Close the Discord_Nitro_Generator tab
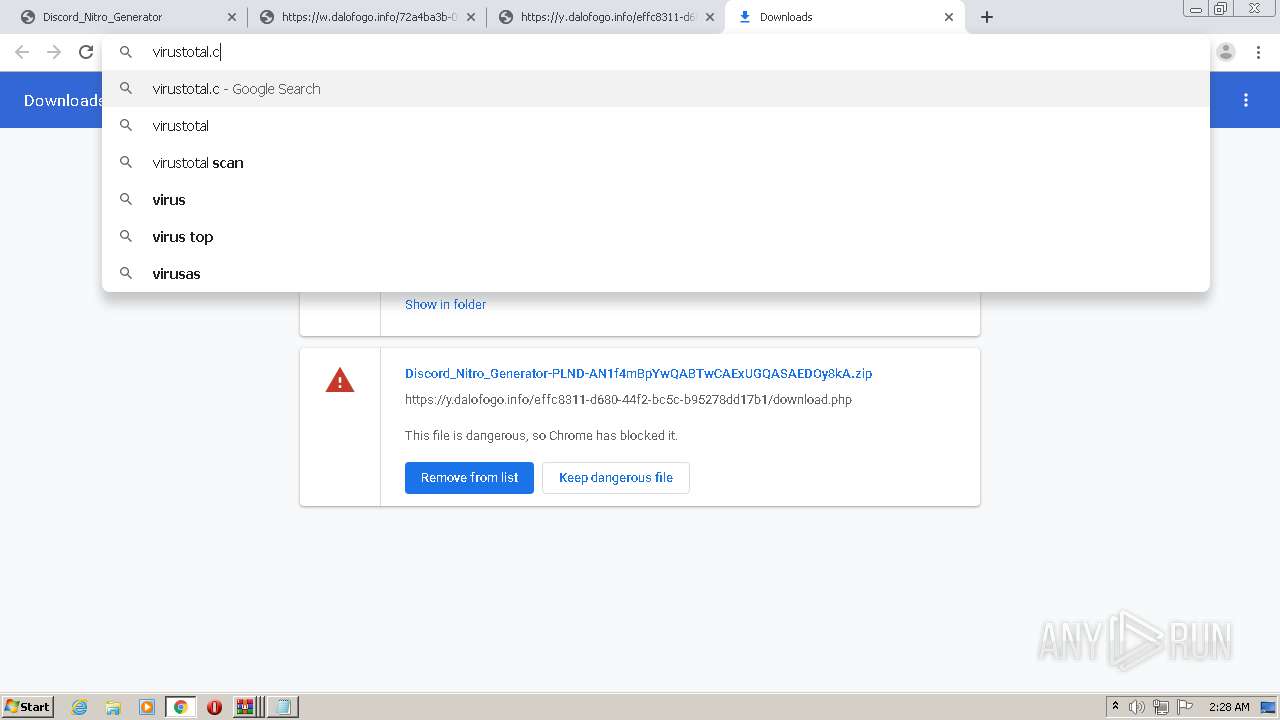Viewport: 1280px width, 720px height. coord(232,17)
